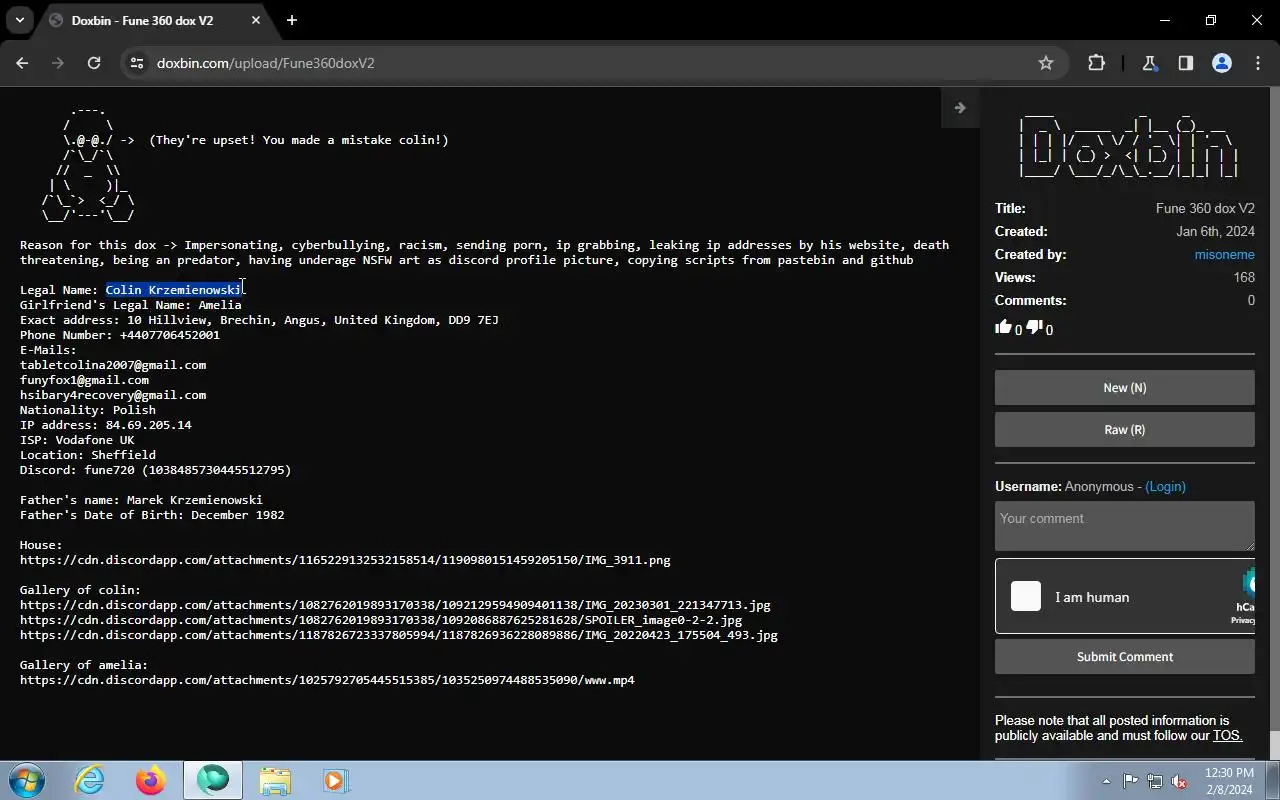
Task: Click into the Your comment text box
Action: click(x=1124, y=526)
